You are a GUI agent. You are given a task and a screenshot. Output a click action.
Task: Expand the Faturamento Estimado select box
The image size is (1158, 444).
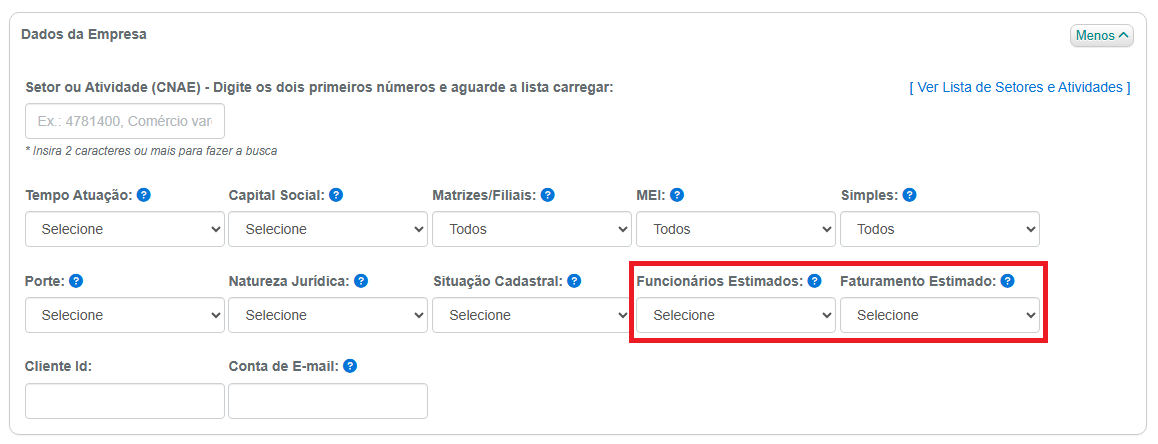pos(940,315)
